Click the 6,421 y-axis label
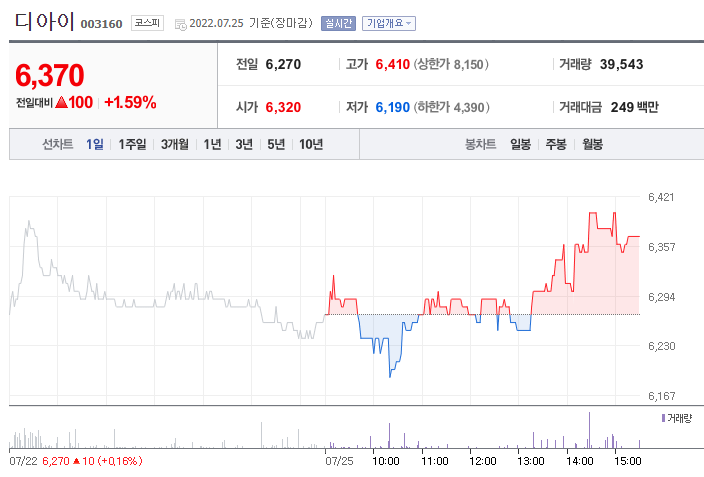 [x=661, y=197]
